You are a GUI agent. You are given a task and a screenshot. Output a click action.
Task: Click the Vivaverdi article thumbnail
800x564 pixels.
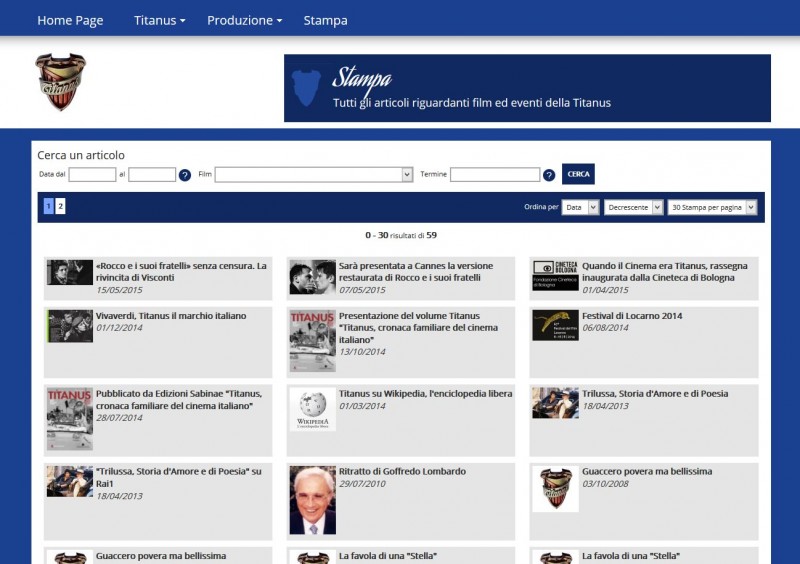70,326
